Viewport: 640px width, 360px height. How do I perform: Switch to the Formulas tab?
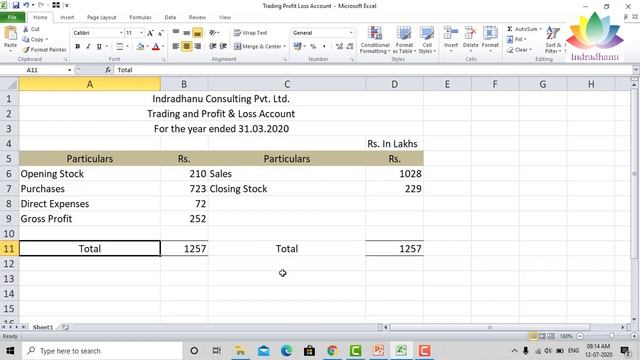(x=140, y=18)
